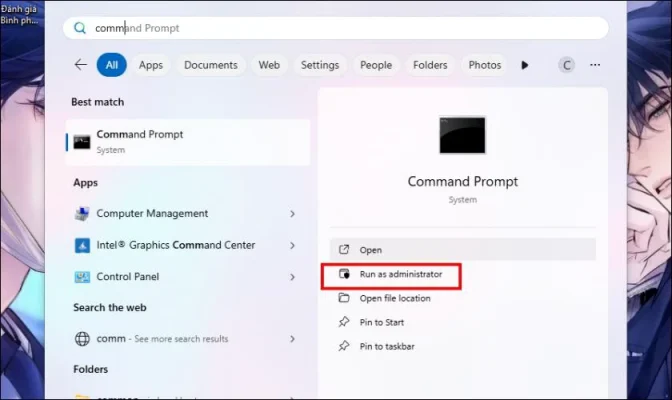Click the search text input box
The width and height of the screenshot is (672, 400).
click(340, 28)
